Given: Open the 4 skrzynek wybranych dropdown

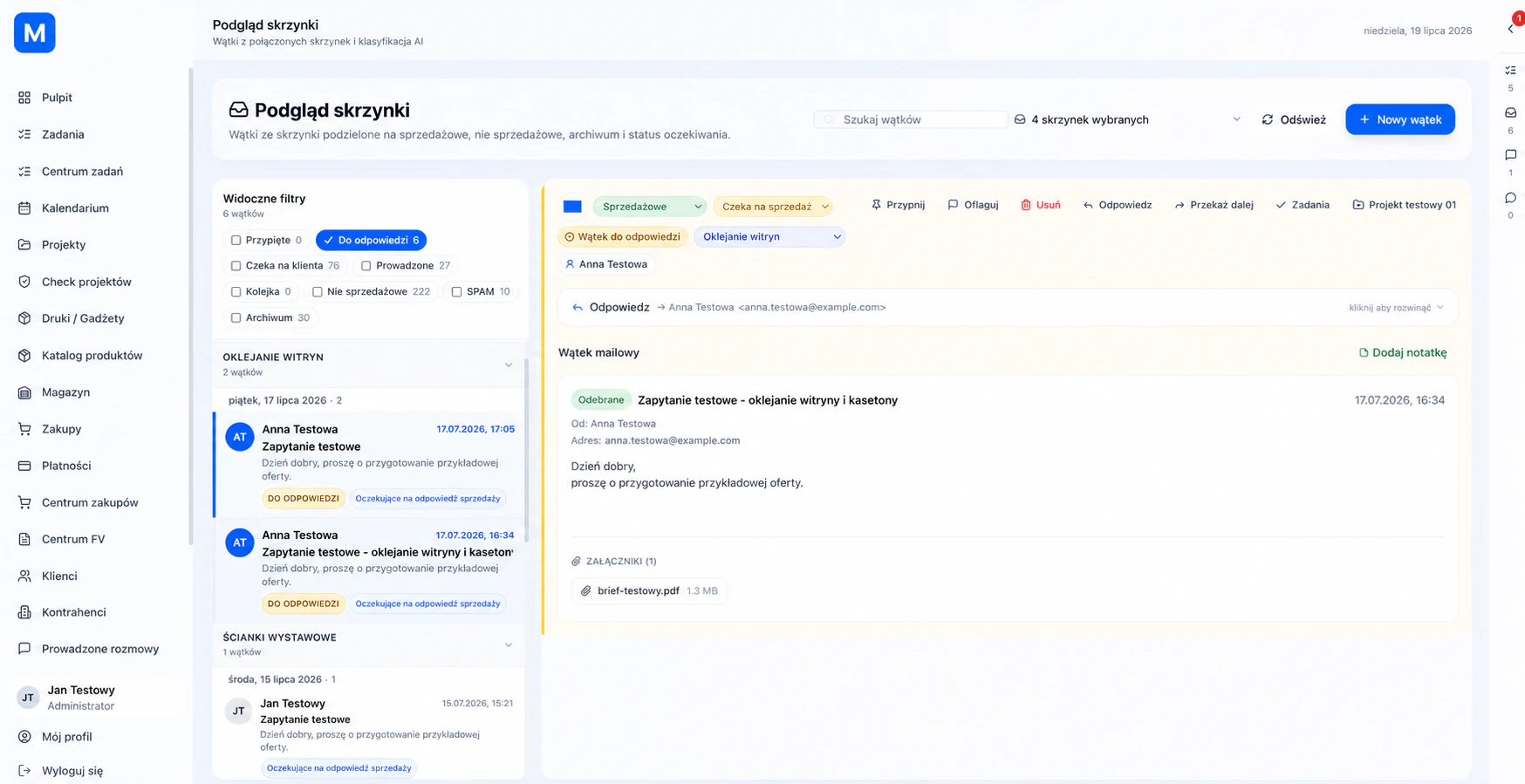Looking at the screenshot, I should [1127, 119].
